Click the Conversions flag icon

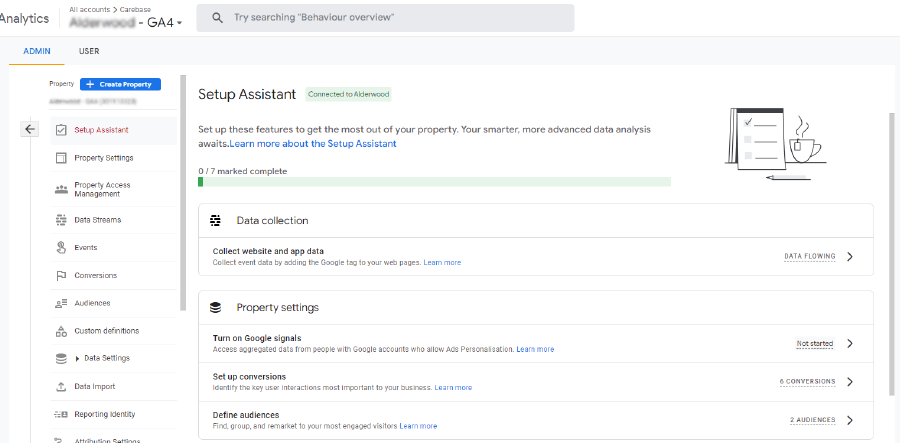coord(61,275)
